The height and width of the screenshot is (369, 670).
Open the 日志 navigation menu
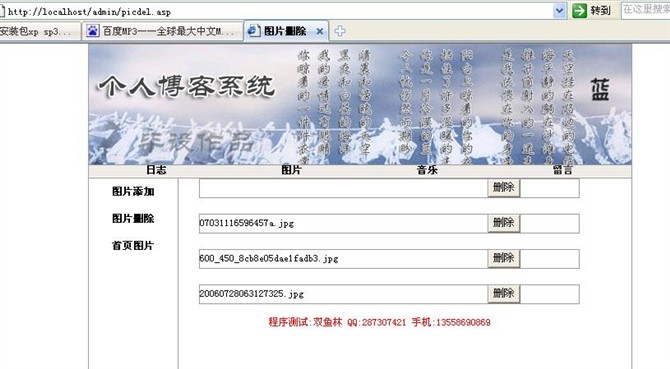pyautogui.click(x=156, y=170)
